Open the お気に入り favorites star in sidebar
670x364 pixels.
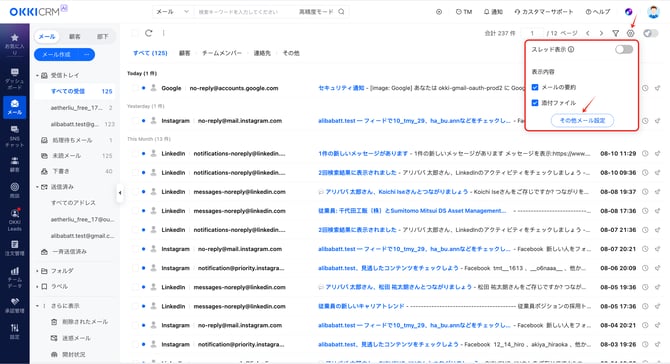pos(15,44)
